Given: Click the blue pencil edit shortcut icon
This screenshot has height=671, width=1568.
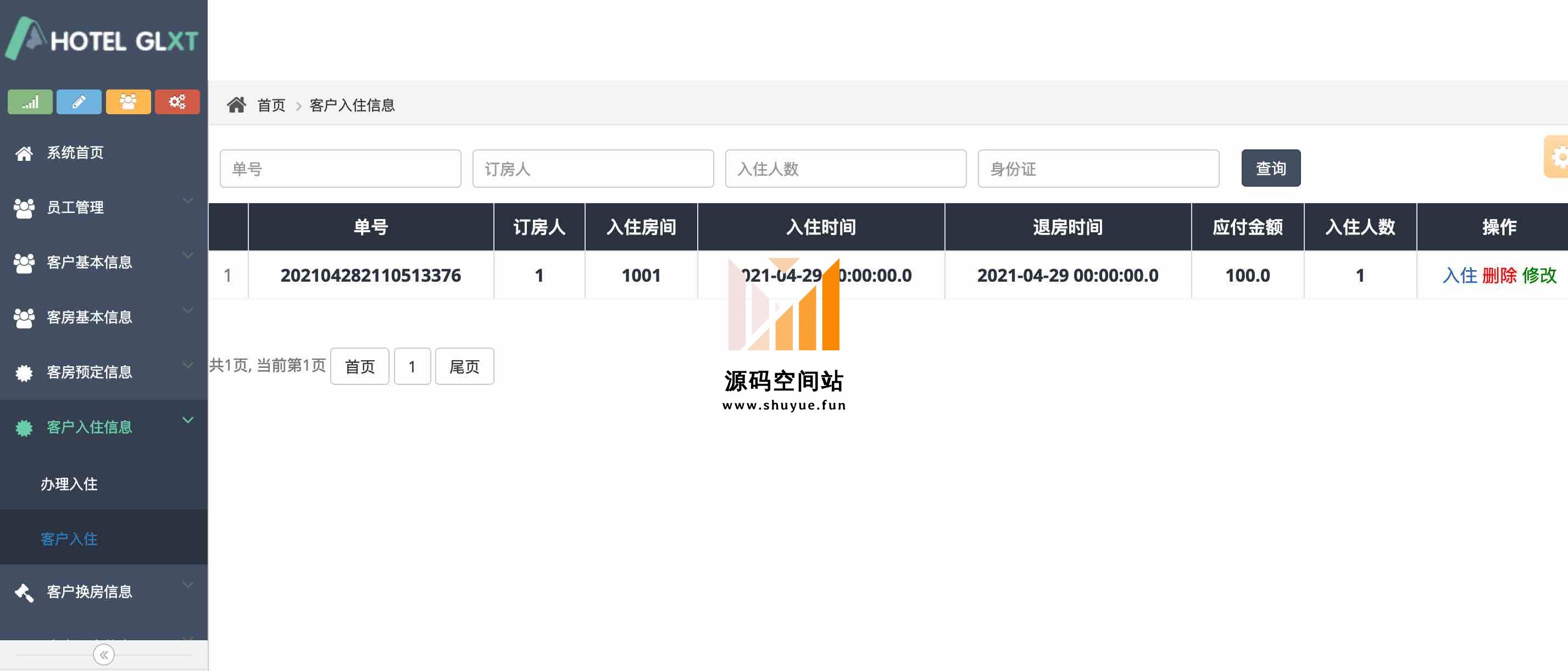Looking at the screenshot, I should click(x=79, y=102).
